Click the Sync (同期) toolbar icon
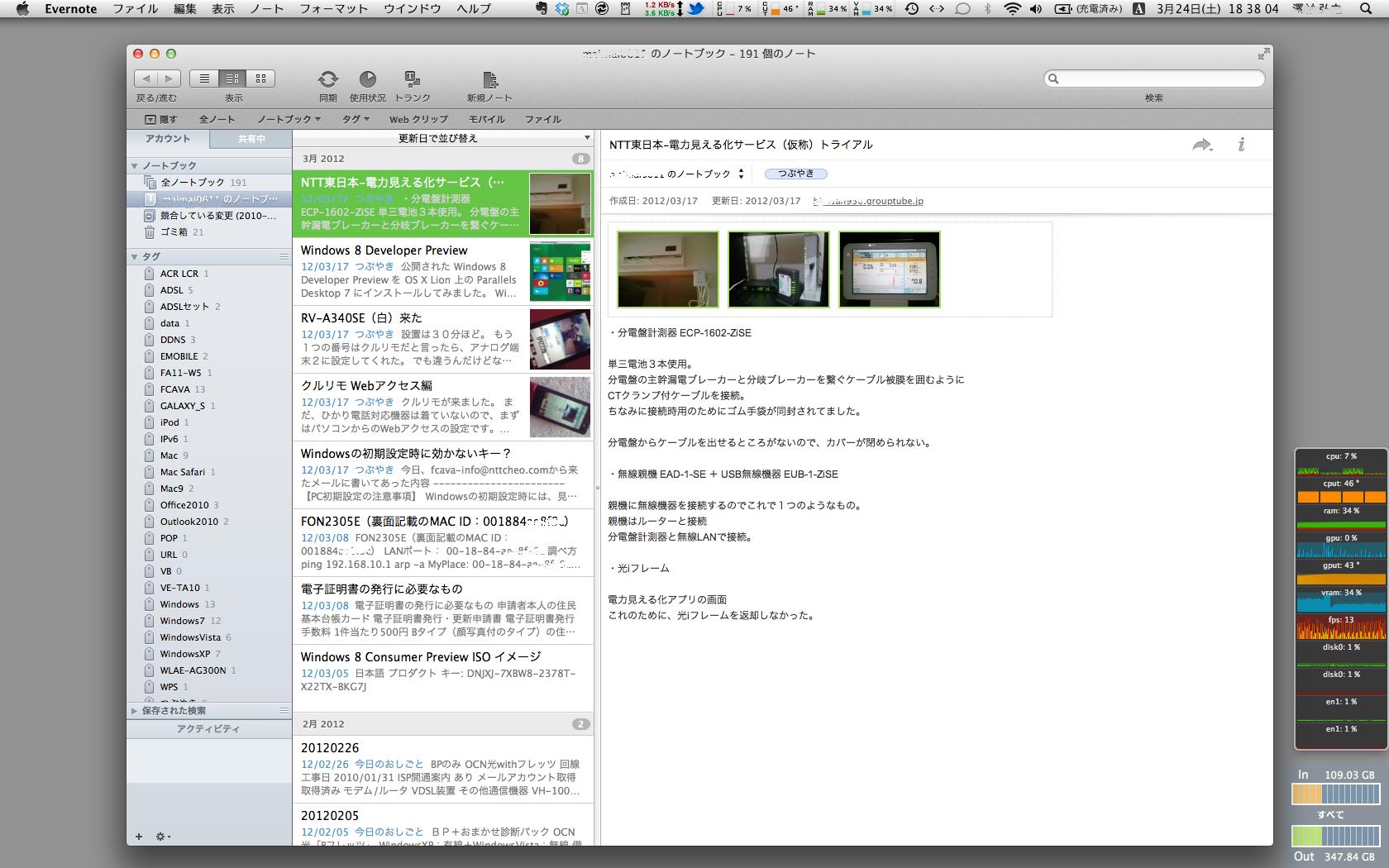Image resolution: width=1389 pixels, height=868 pixels. point(328,79)
